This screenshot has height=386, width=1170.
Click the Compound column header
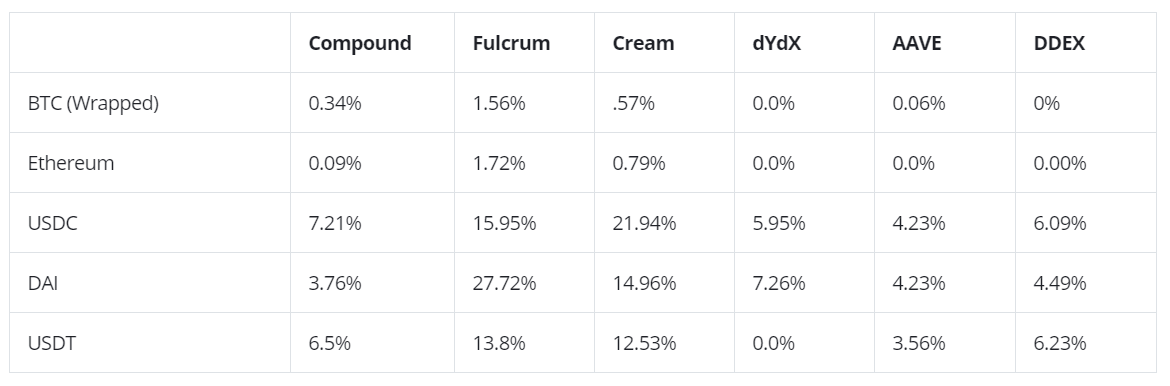360,43
